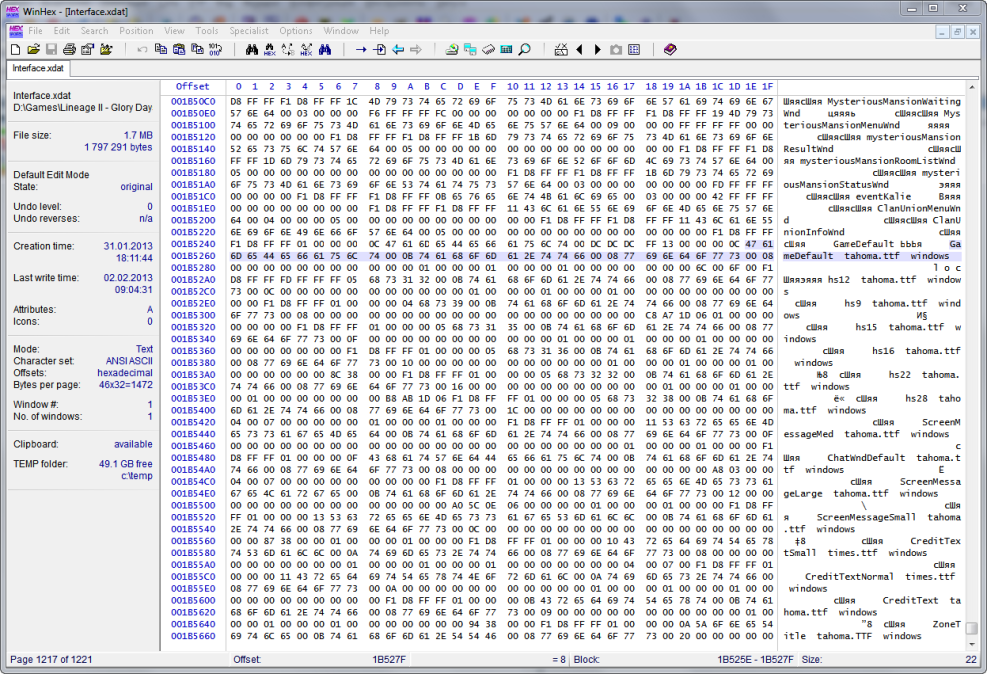
Task: Click the Go To Offset arrow icon
Action: [x=361, y=49]
